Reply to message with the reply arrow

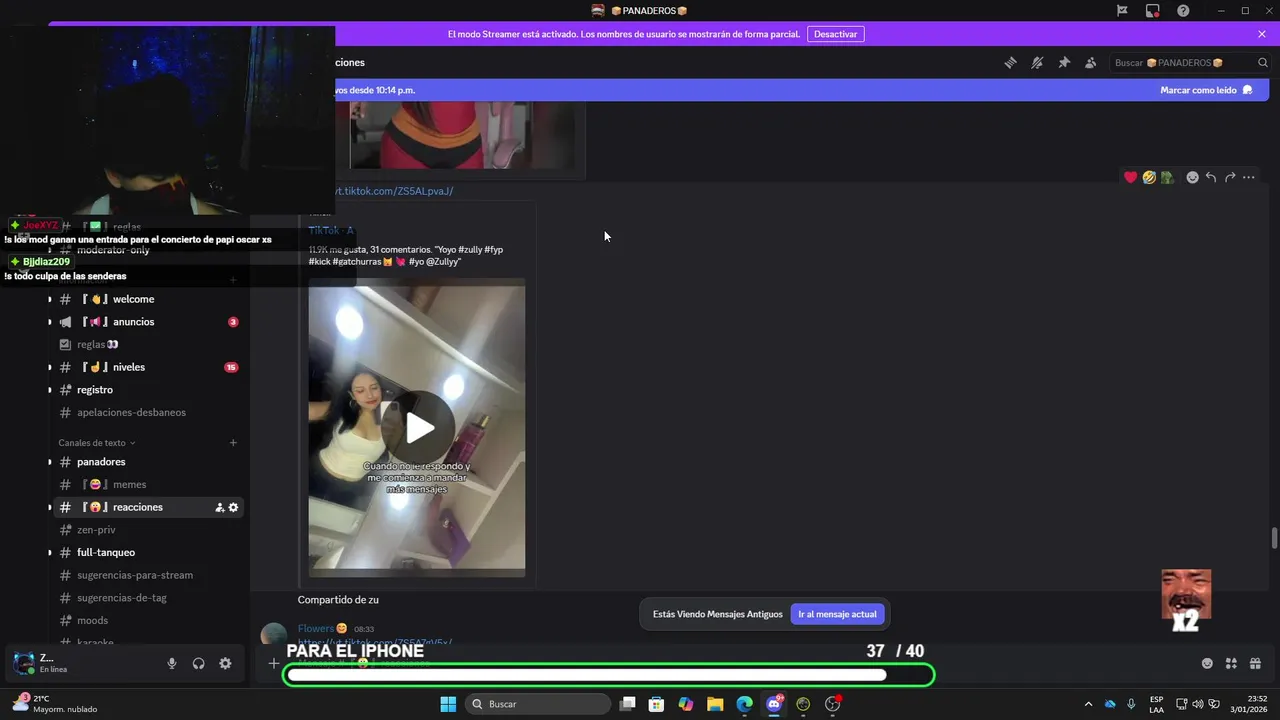tap(1211, 177)
